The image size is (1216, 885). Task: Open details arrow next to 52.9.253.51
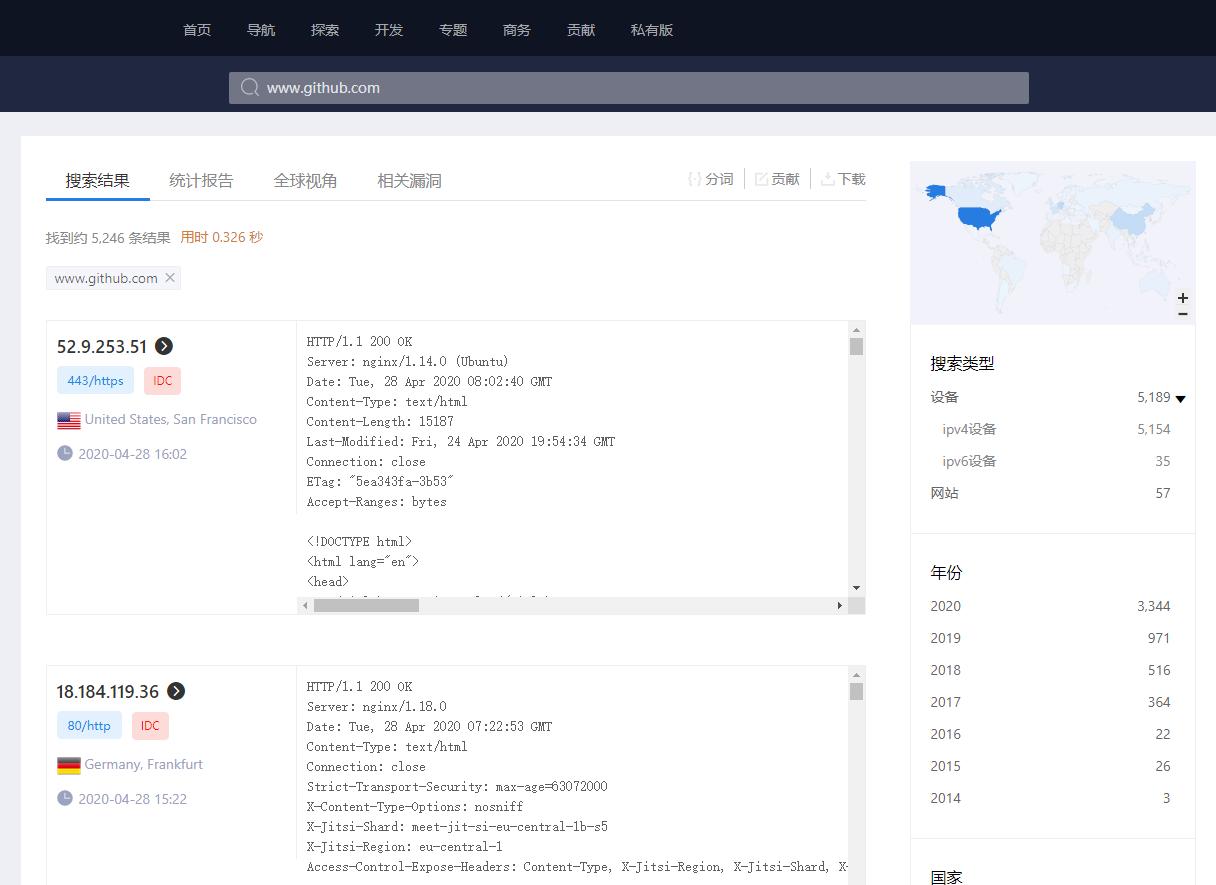click(163, 346)
